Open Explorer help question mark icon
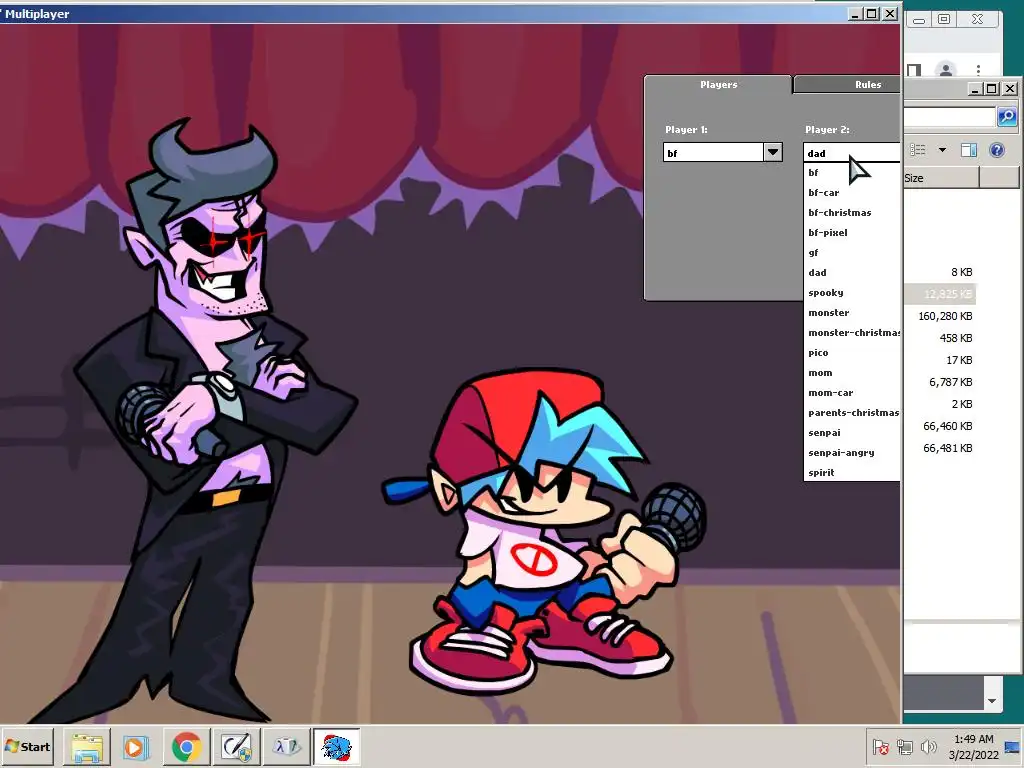 pyautogui.click(x=997, y=150)
